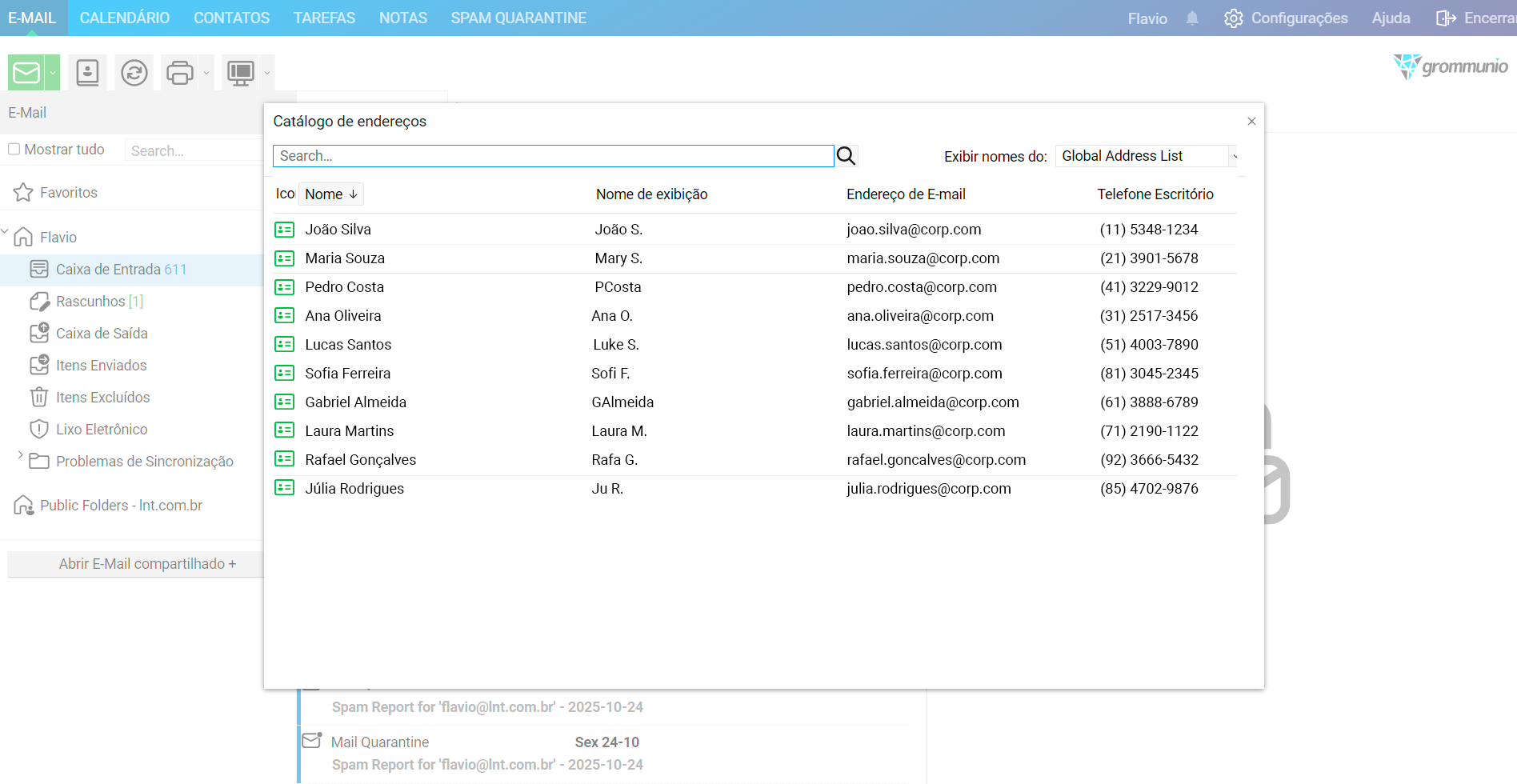Click the new email compose icon
Viewport: 1517px width, 784px height.
26,73
